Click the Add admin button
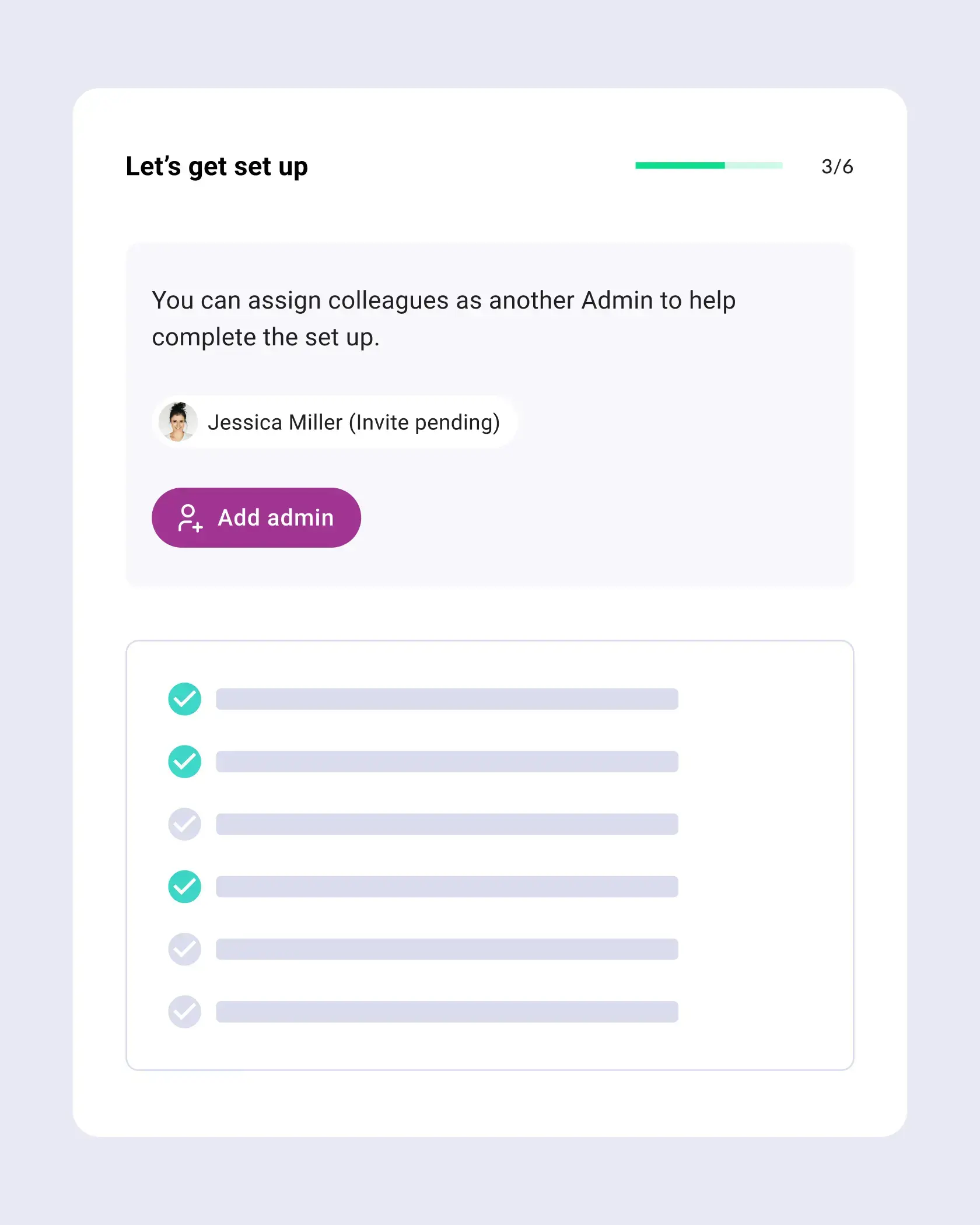Screen dimensions: 980x1225 tap(257, 517)
